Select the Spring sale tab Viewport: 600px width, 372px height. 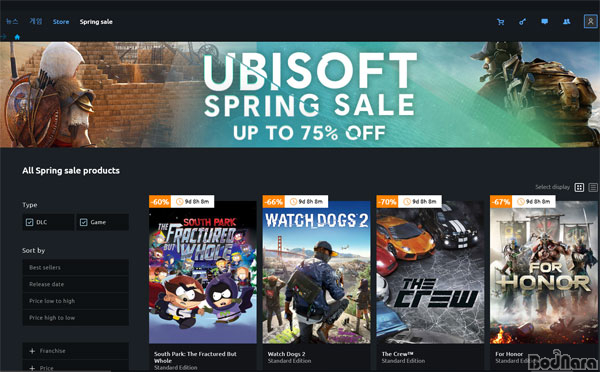click(96, 22)
